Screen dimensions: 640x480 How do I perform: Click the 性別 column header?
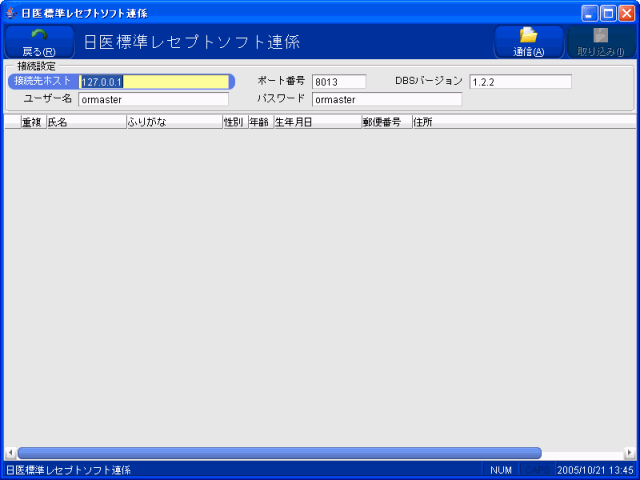[236, 122]
